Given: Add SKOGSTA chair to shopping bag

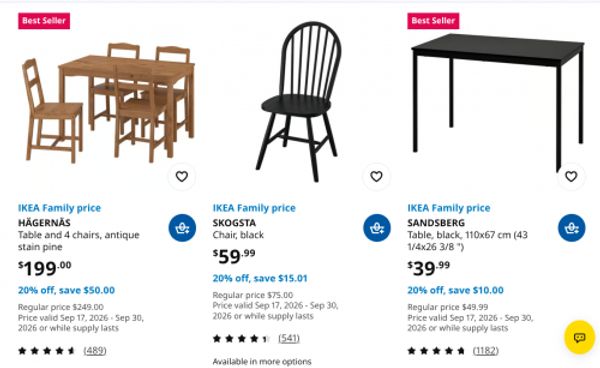Looking at the screenshot, I should coord(377,228).
